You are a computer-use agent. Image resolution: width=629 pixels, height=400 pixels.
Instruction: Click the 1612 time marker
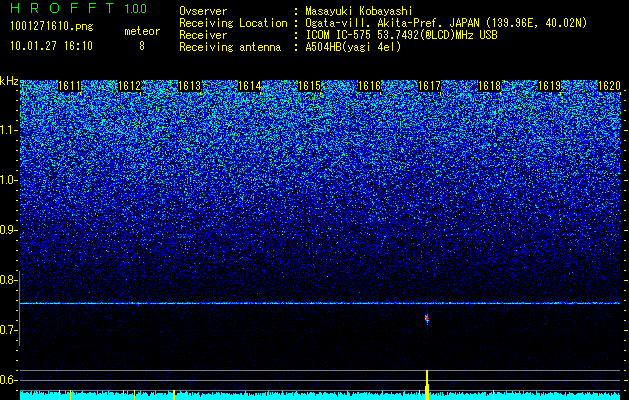(x=130, y=86)
